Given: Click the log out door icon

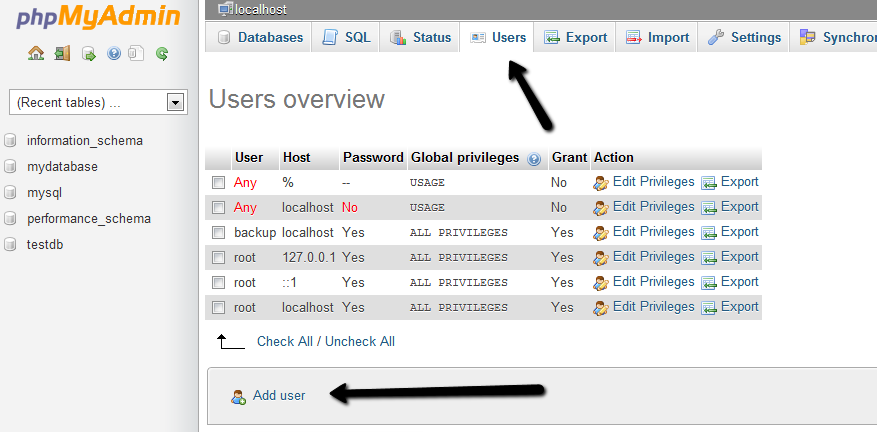Looking at the screenshot, I should [x=62, y=53].
